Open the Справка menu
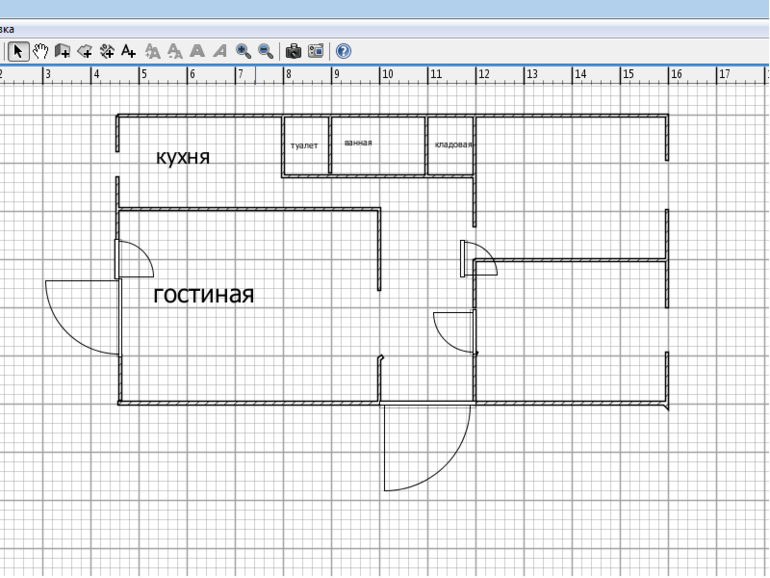 tap(6, 29)
